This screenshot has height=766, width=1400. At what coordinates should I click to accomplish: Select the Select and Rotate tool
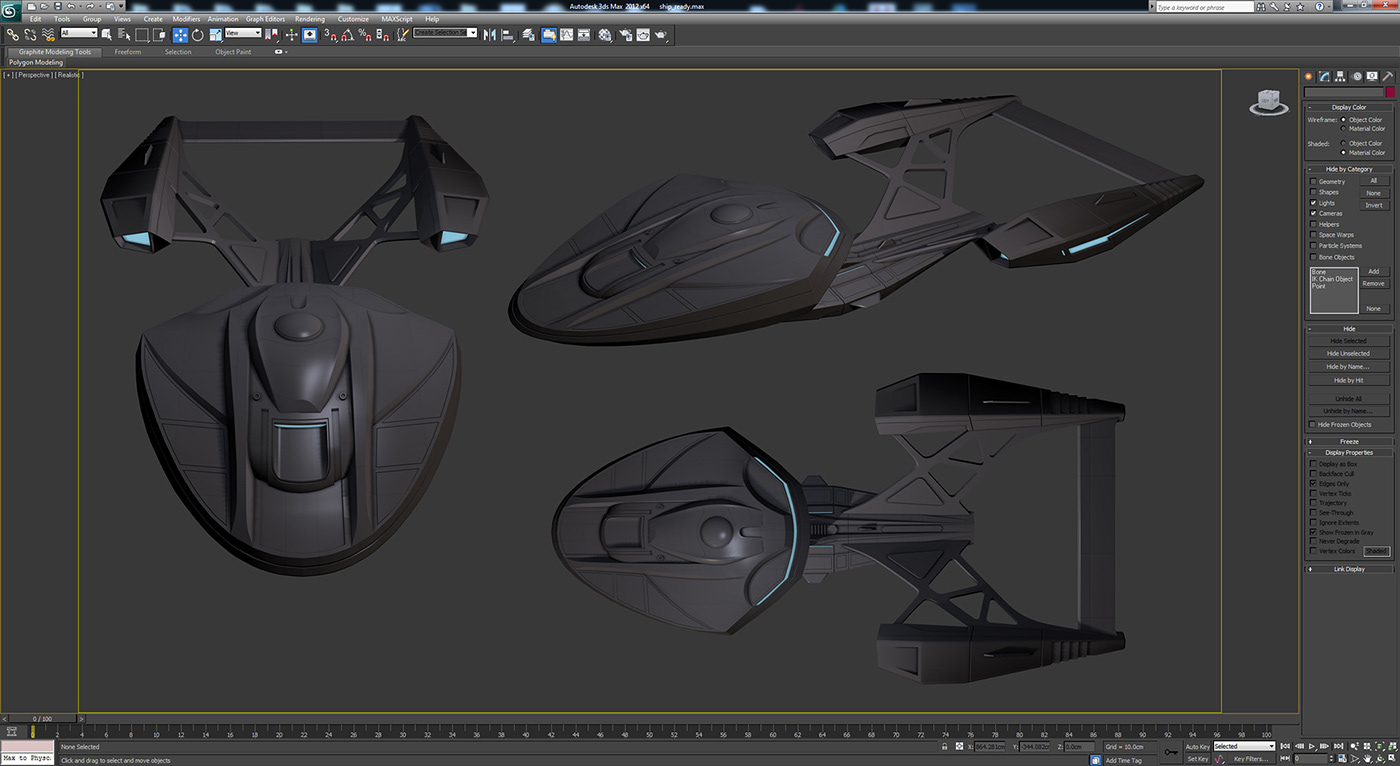coord(196,33)
